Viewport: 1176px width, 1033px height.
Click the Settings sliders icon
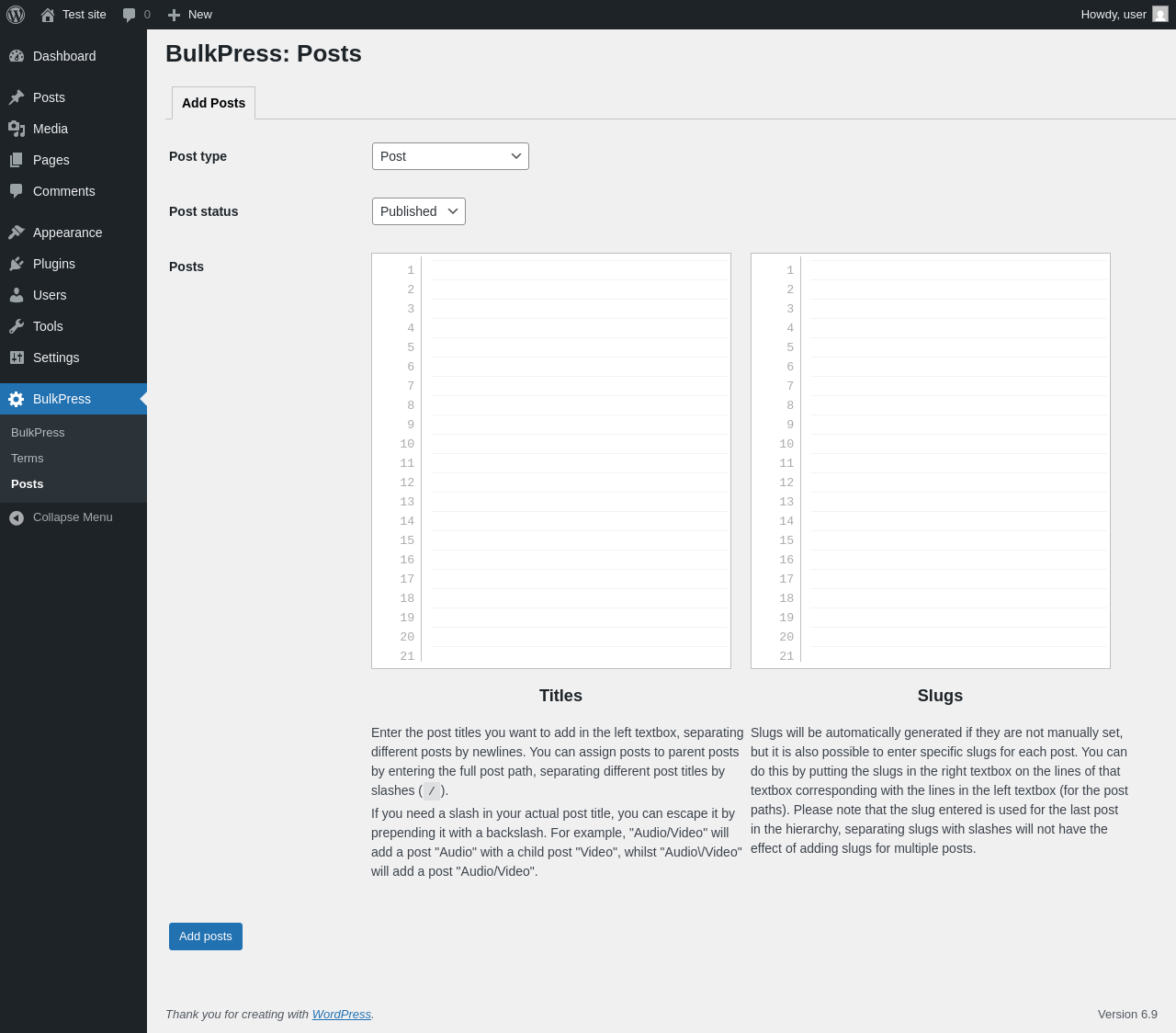17,358
